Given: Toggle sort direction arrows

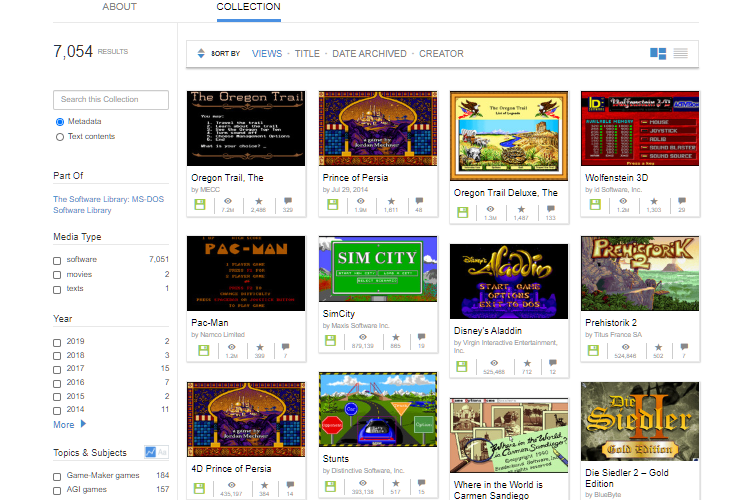Looking at the screenshot, I should (x=201, y=54).
